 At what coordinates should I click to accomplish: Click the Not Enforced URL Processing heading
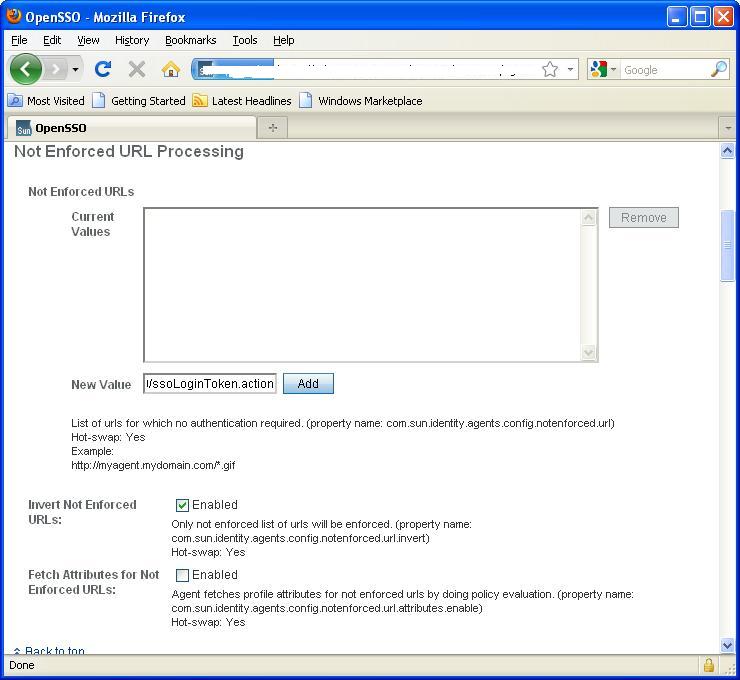[x=129, y=151]
